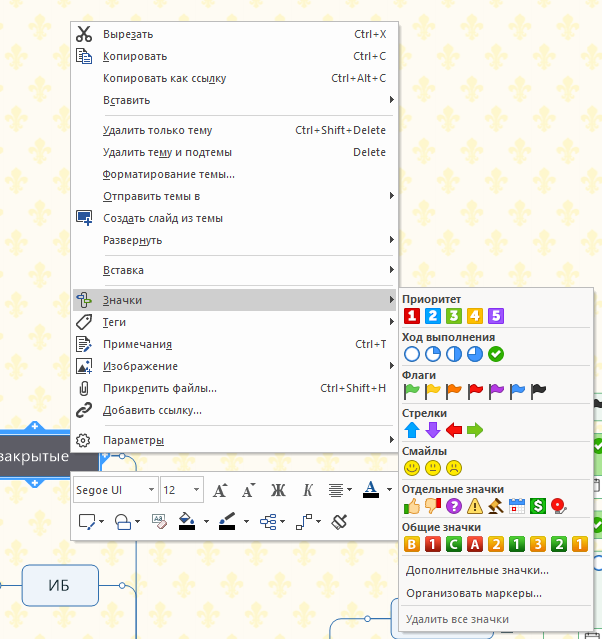Select priority 3 green icon
Viewport: 602px width, 639px height.
(454, 316)
